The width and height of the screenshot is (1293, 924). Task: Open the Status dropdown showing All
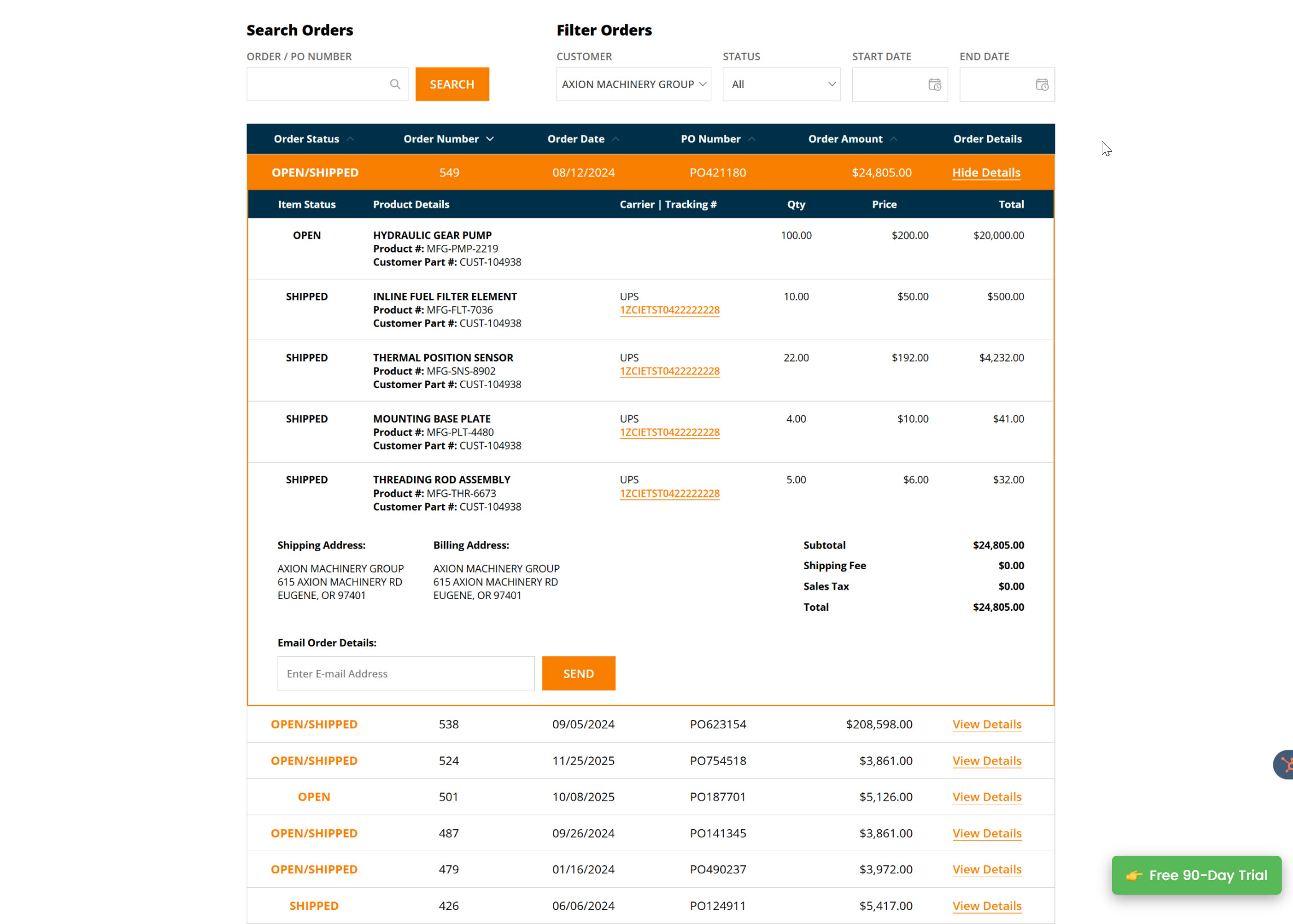[x=781, y=84]
